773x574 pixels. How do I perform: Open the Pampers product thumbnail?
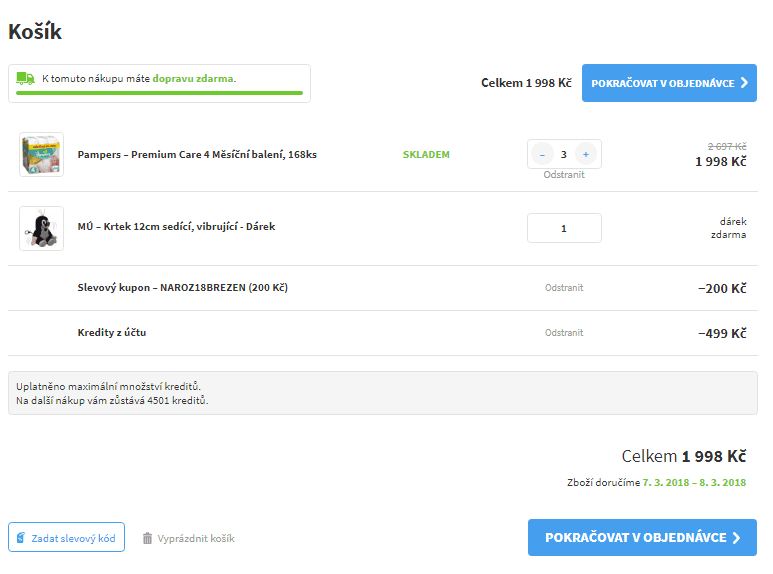coord(41,155)
